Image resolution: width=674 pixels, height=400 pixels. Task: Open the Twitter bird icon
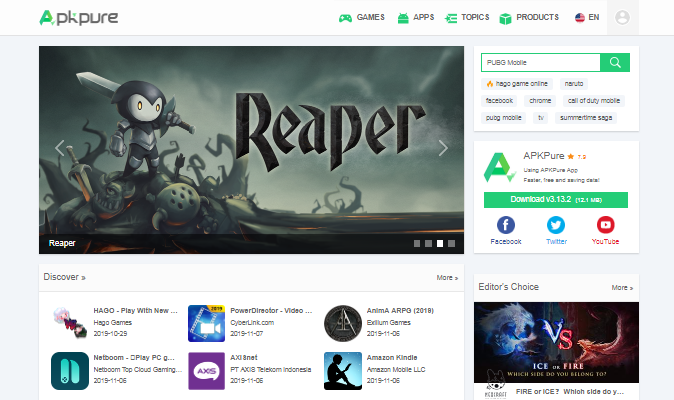coord(556,225)
